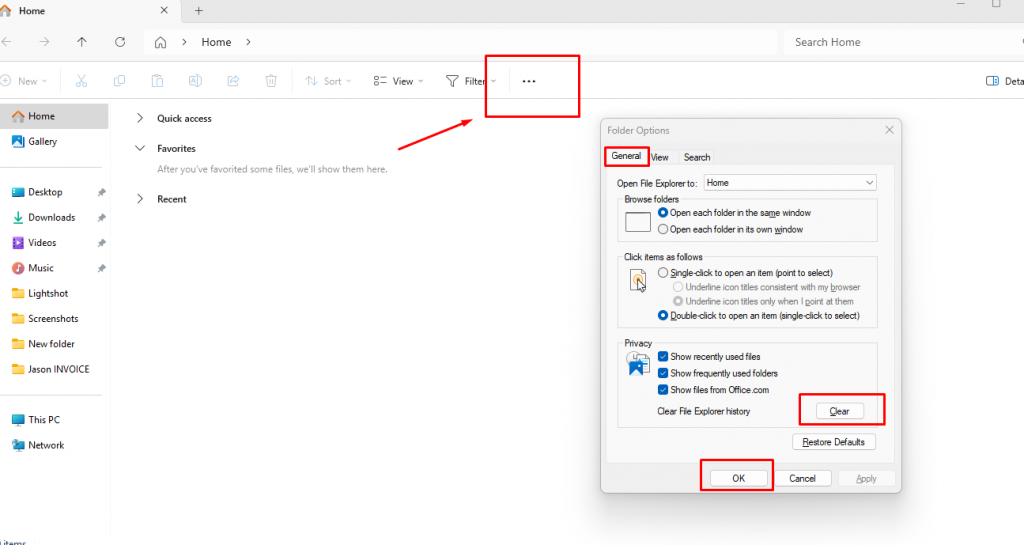
Task: Click the Copy icon in toolbar
Action: pos(119,81)
